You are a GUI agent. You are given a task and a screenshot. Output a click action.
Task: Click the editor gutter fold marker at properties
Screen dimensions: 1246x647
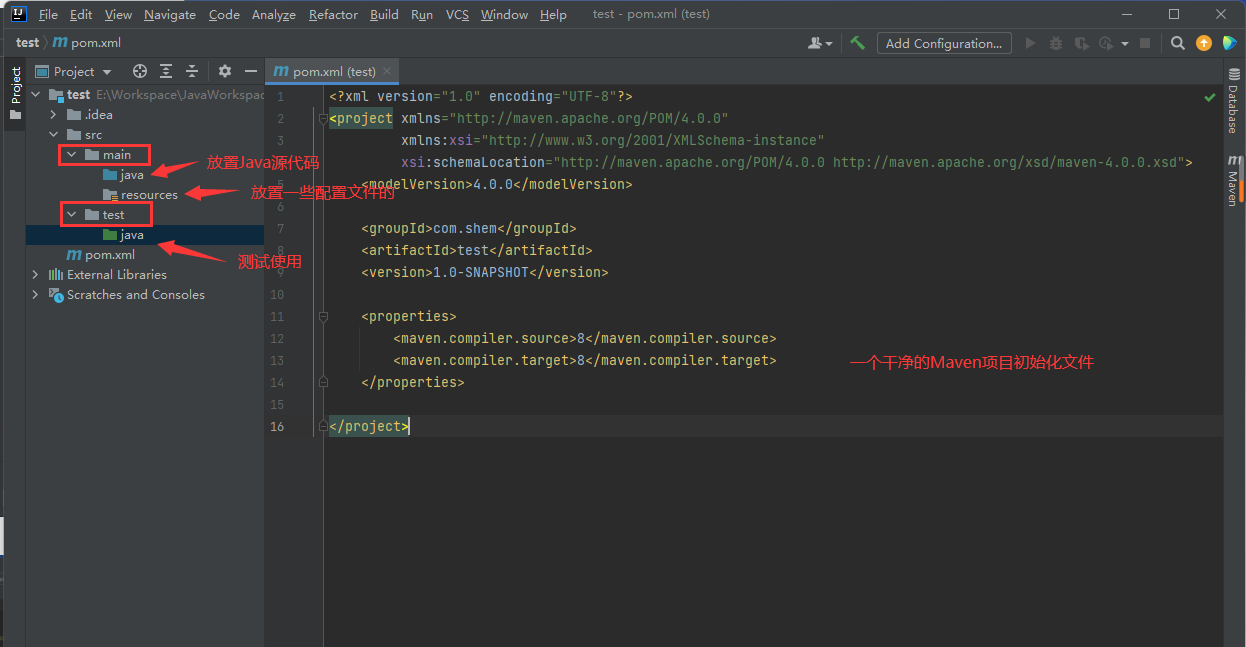[322, 315]
